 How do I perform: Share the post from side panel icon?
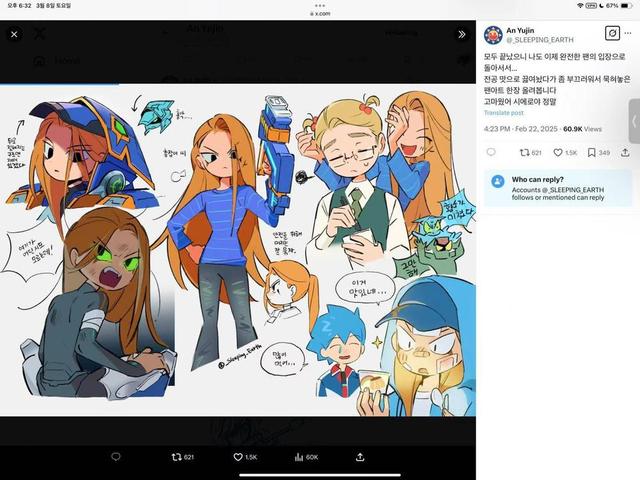click(625, 153)
